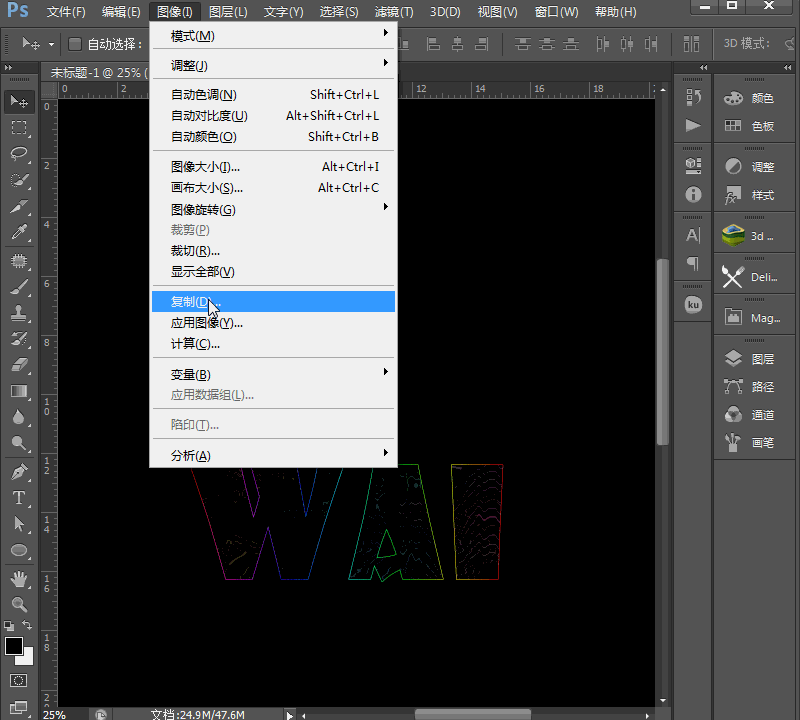This screenshot has height=720, width=800.
Task: Select the Lasso tool
Action: [x=19, y=154]
